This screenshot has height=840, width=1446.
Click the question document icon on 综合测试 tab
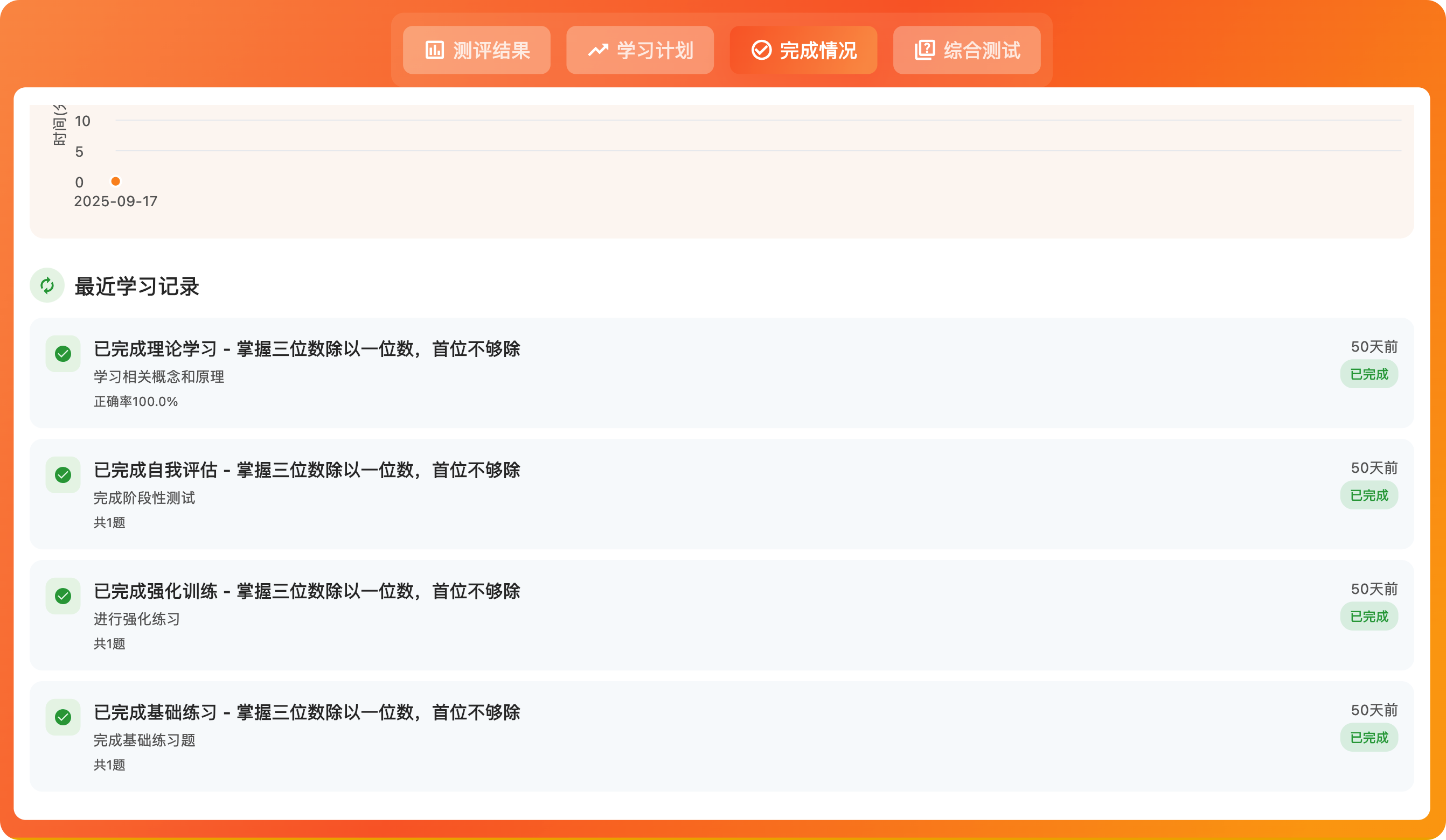pyautogui.click(x=924, y=51)
